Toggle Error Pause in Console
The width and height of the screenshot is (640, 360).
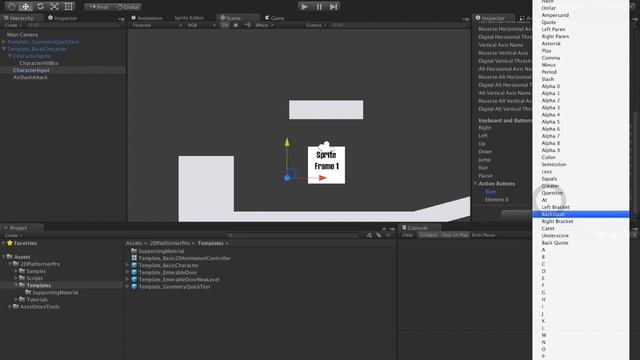click(483, 235)
